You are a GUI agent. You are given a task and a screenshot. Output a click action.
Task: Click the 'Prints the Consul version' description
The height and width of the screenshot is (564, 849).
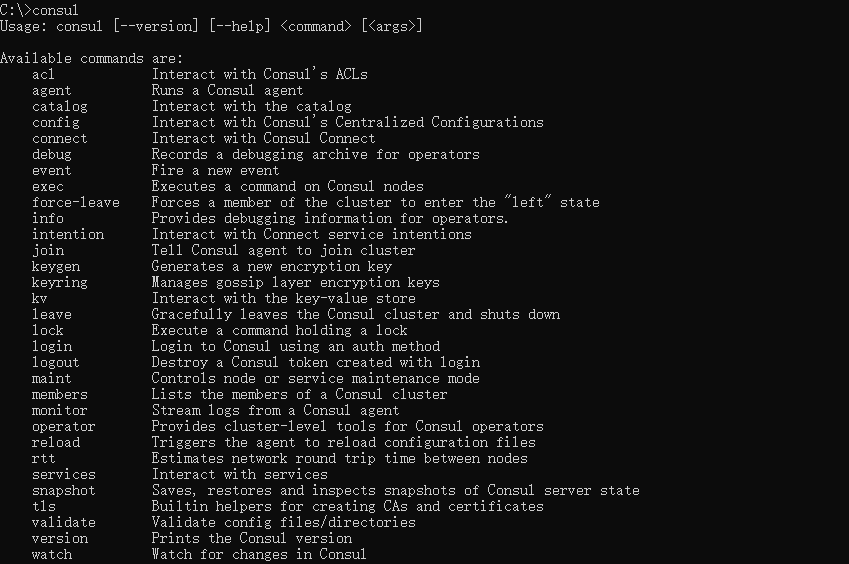click(251, 538)
